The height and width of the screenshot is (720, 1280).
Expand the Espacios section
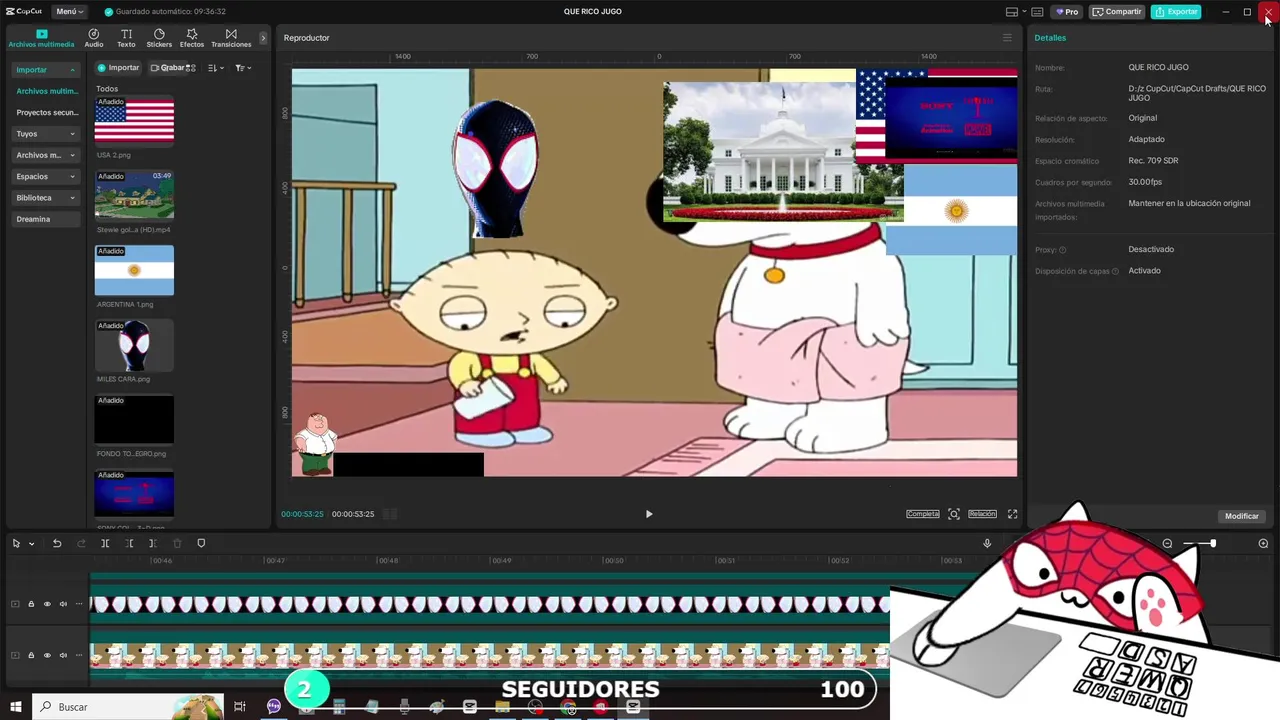tap(46, 176)
